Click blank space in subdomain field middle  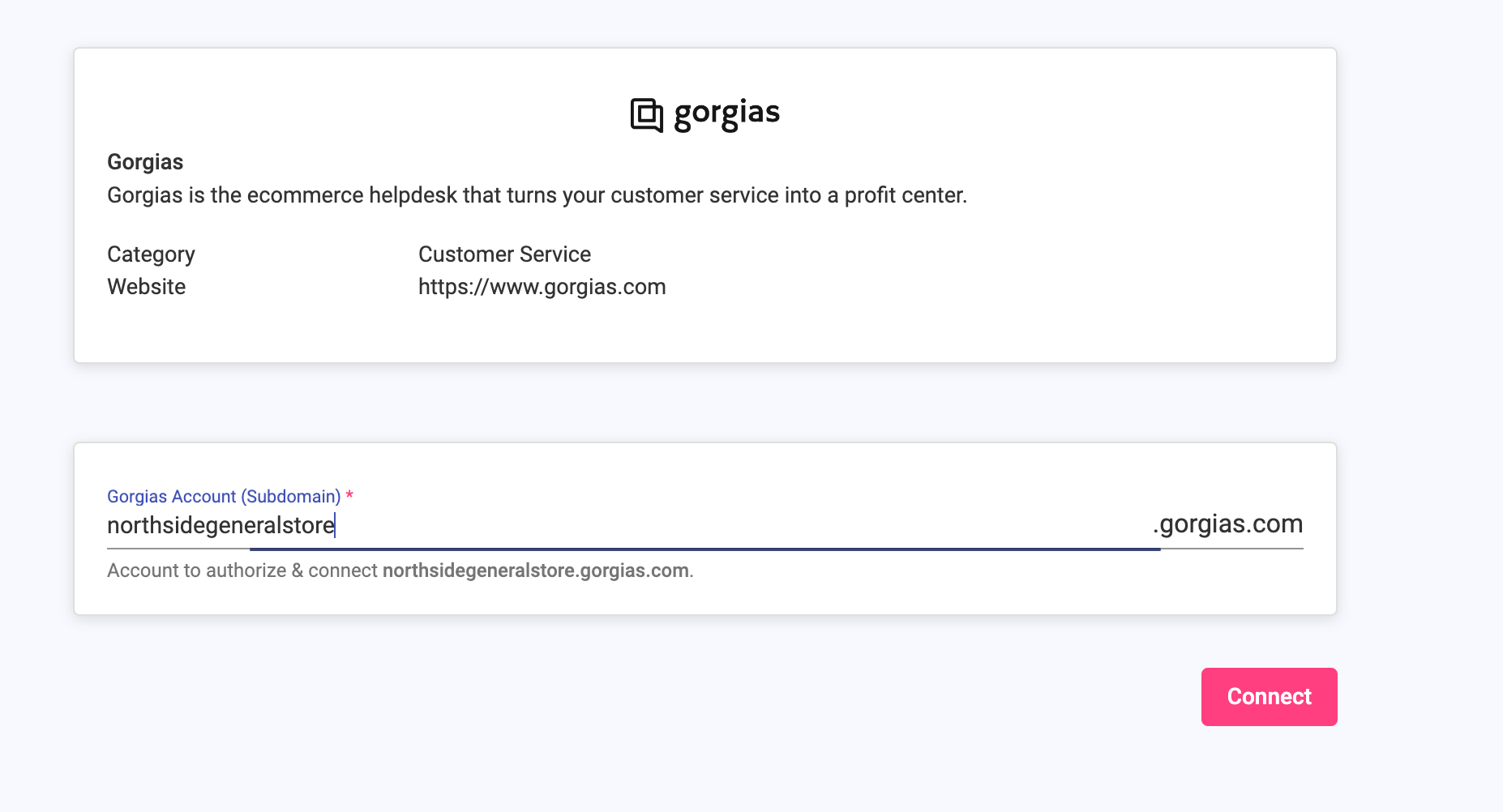point(730,525)
